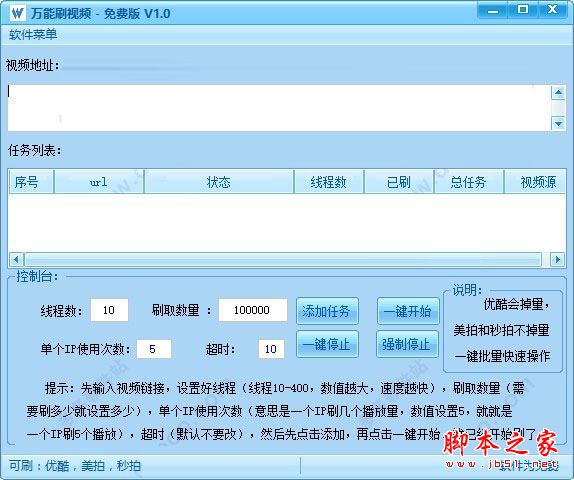The image size is (574, 480).
Task: Edit the 单个IP使用次数 input field
Action: tap(154, 349)
